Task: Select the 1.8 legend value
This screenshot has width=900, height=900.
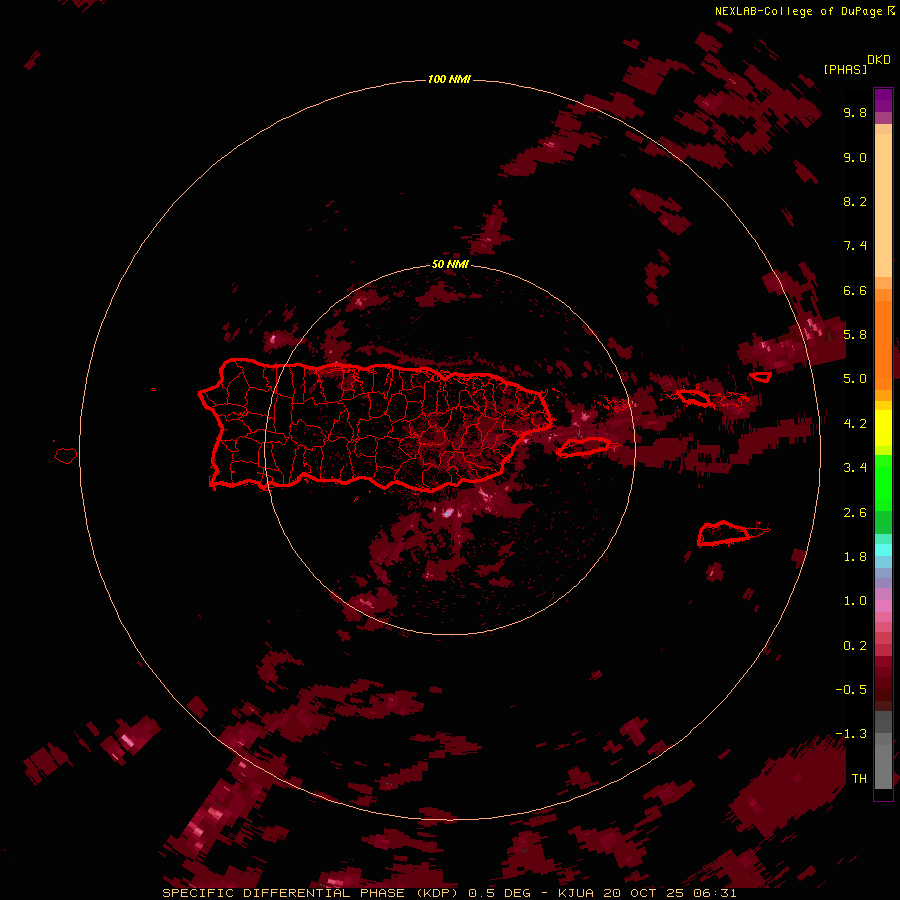Action: [855, 557]
